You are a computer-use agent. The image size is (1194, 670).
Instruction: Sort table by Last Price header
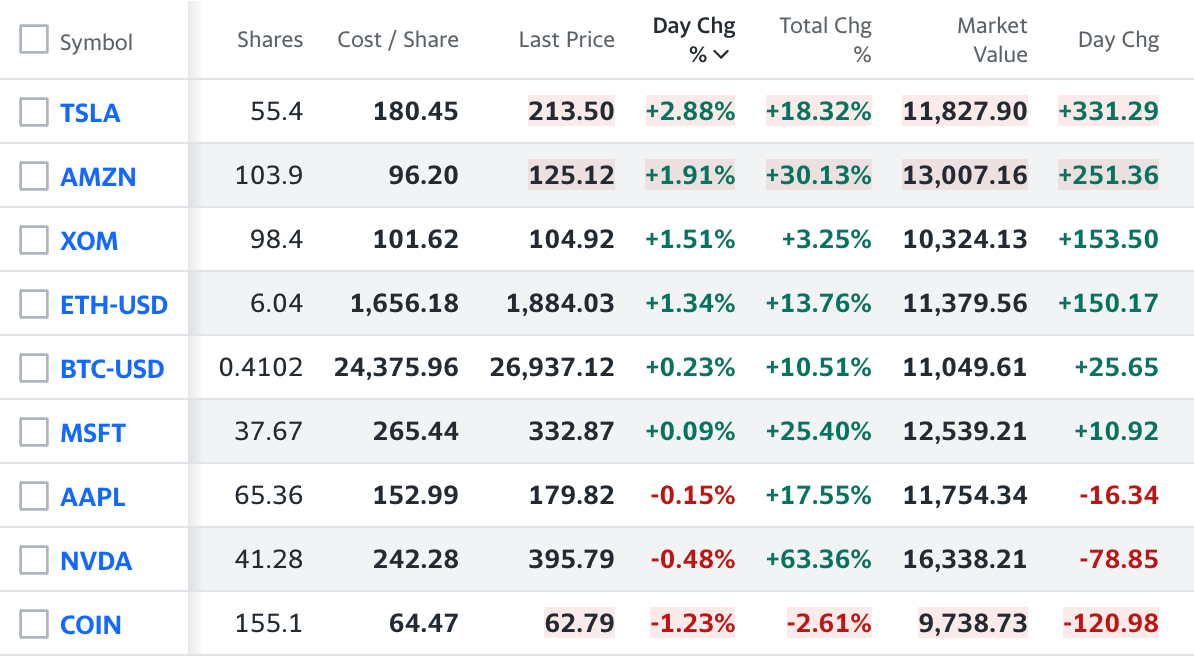pos(566,40)
